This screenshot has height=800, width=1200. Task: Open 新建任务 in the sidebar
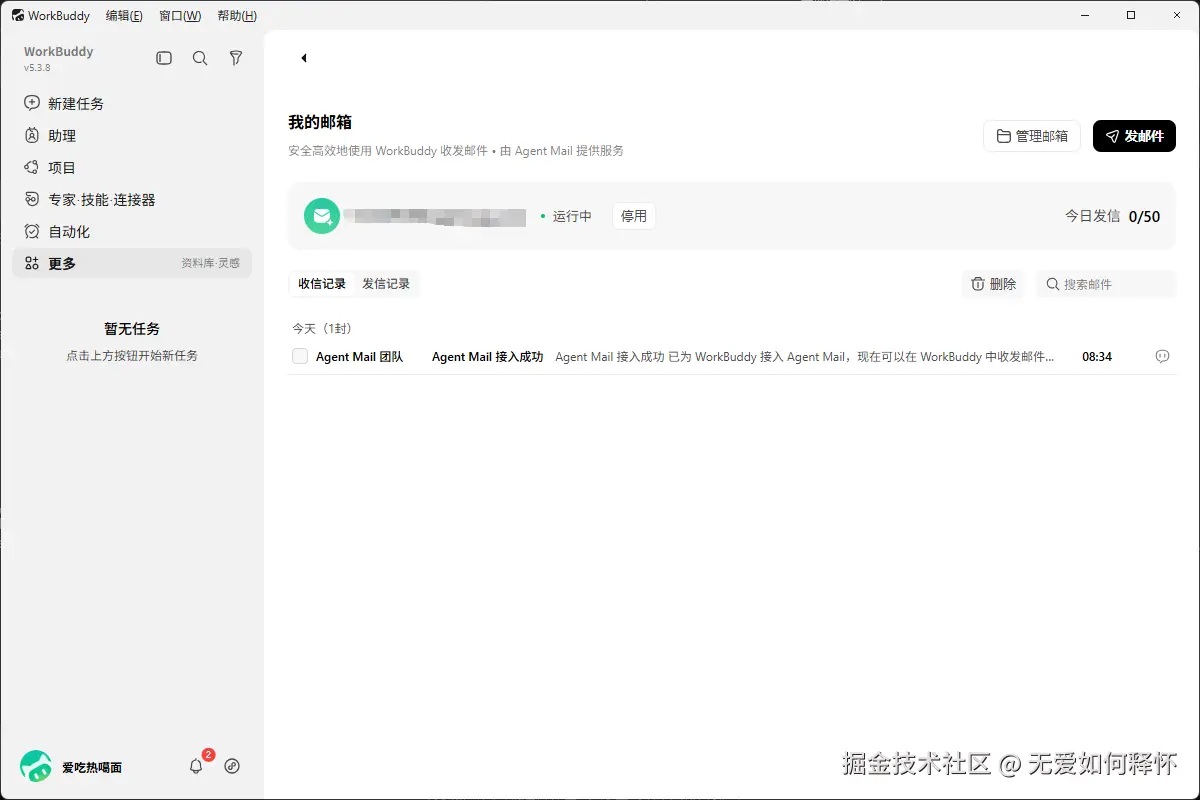pos(132,103)
